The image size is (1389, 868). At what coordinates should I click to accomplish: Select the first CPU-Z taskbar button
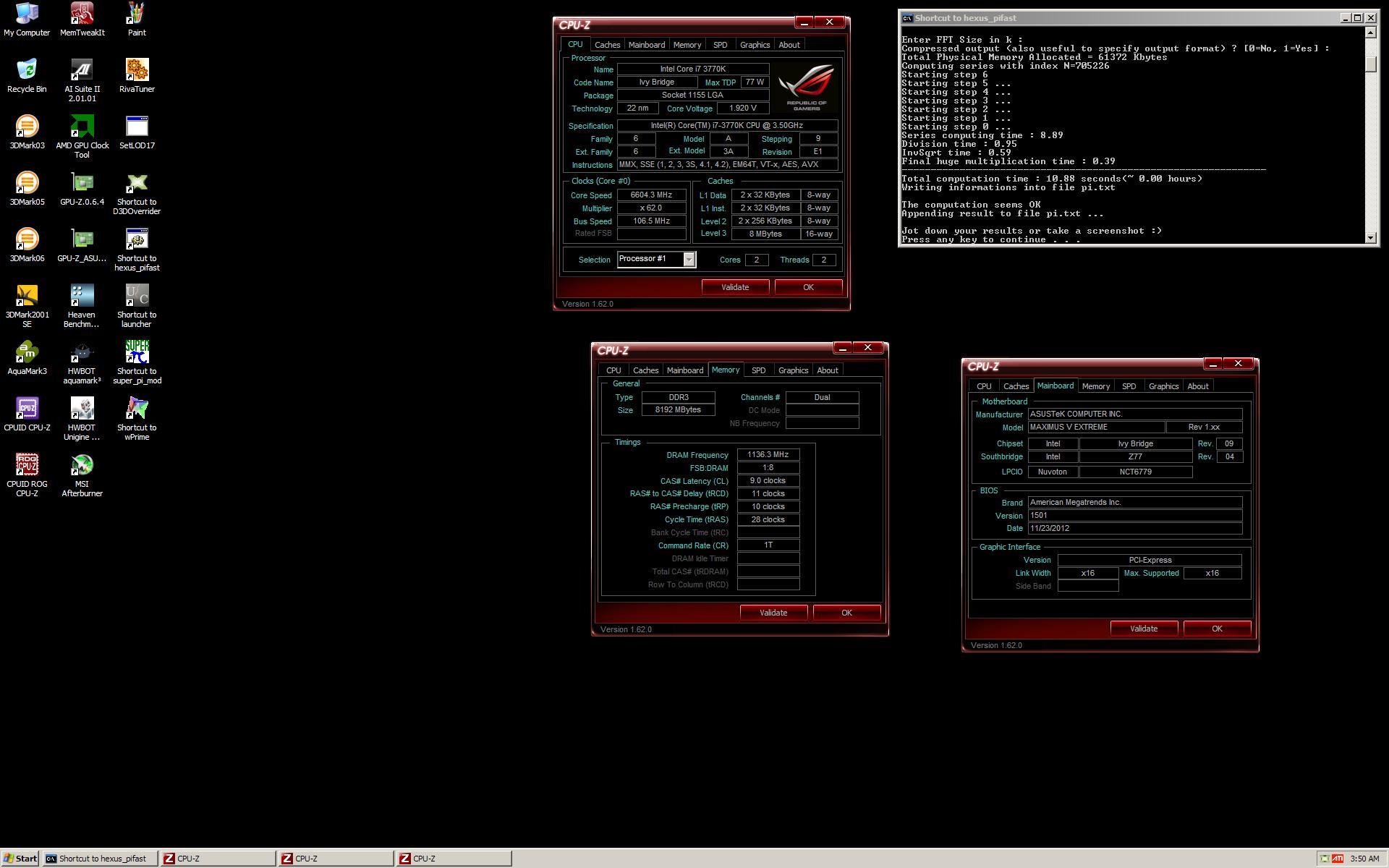[218, 859]
